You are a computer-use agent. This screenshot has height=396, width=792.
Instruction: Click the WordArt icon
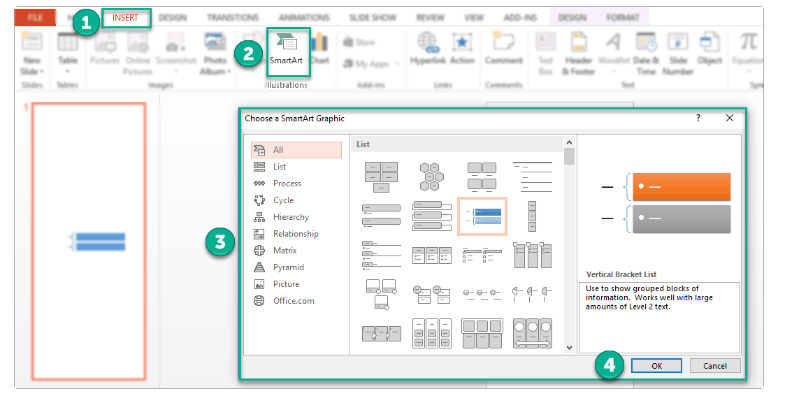point(613,42)
